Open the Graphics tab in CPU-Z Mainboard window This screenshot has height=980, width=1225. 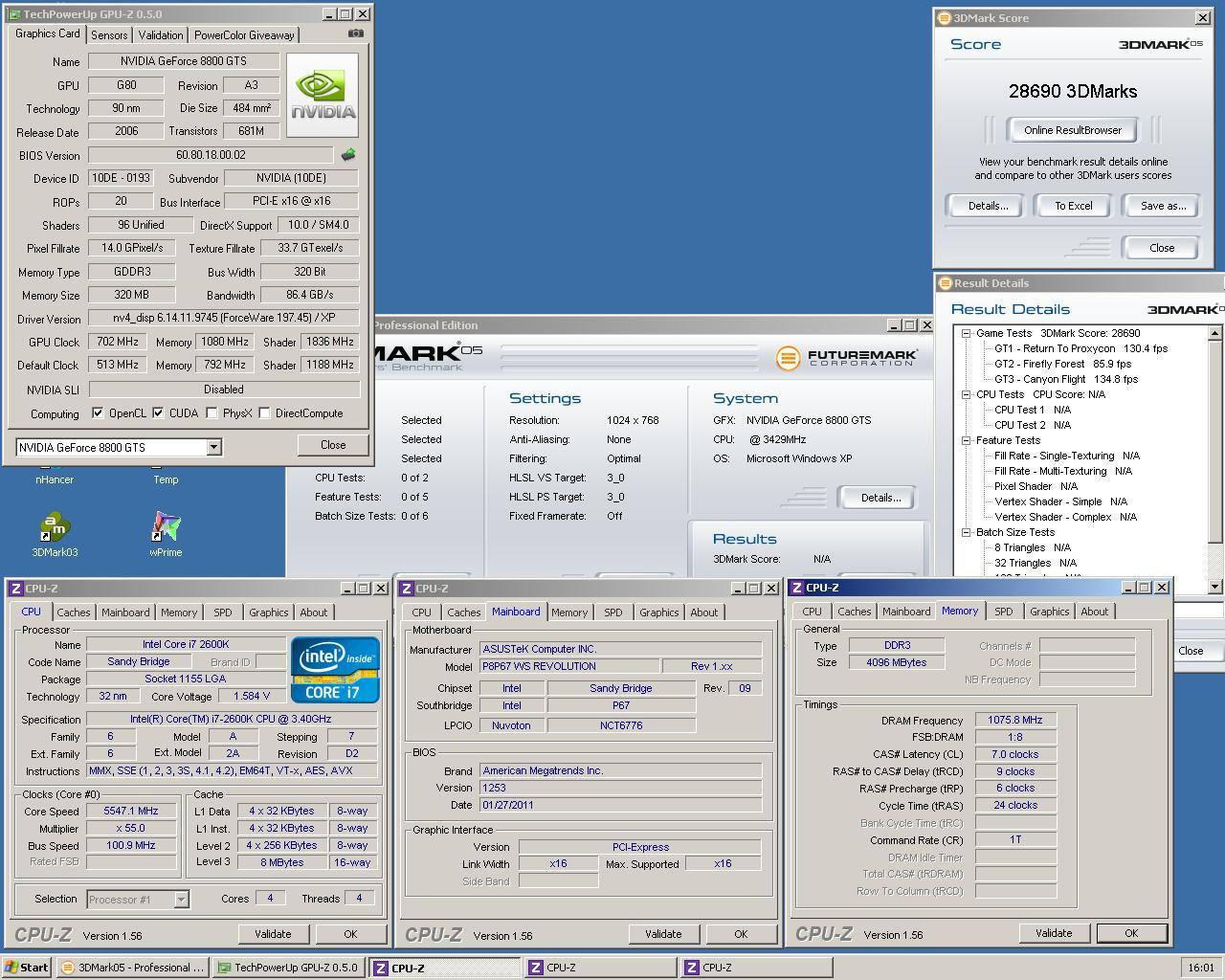(658, 612)
